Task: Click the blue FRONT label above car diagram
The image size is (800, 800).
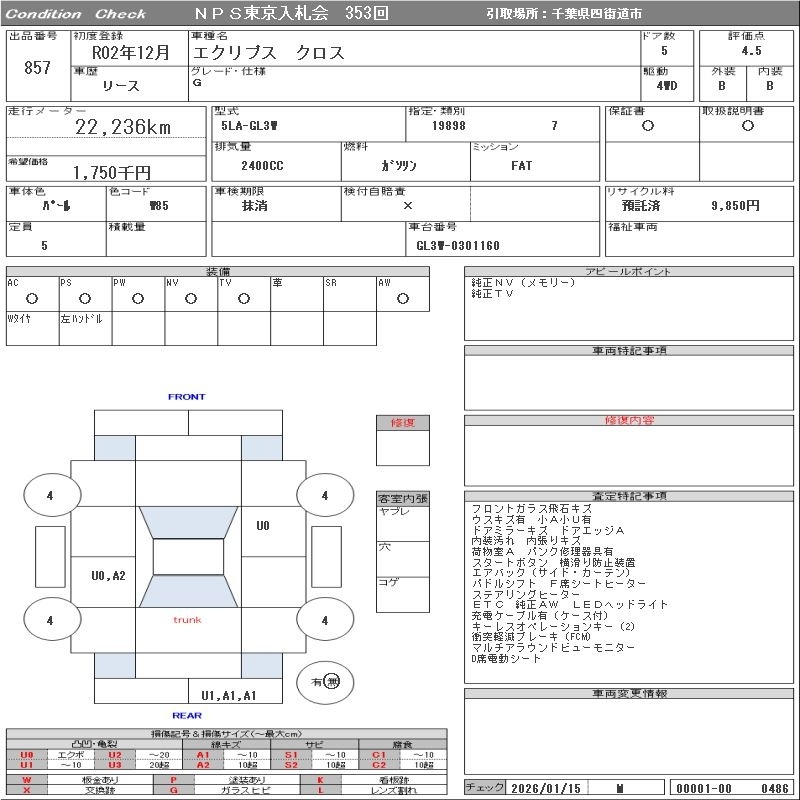Action: 186,397
